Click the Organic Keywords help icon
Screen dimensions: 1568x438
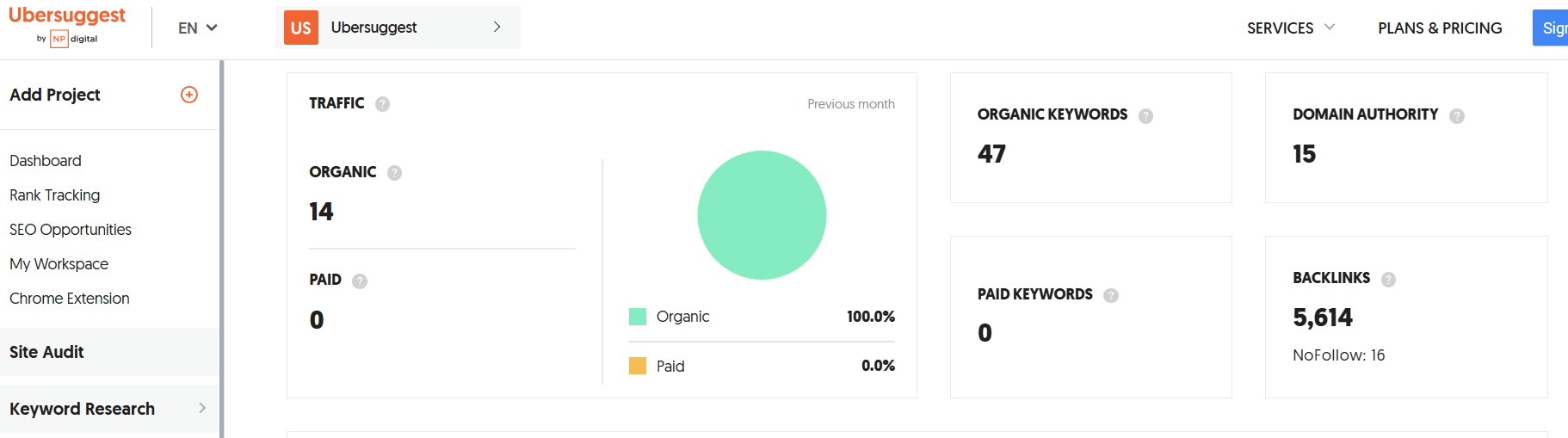coord(1146,116)
